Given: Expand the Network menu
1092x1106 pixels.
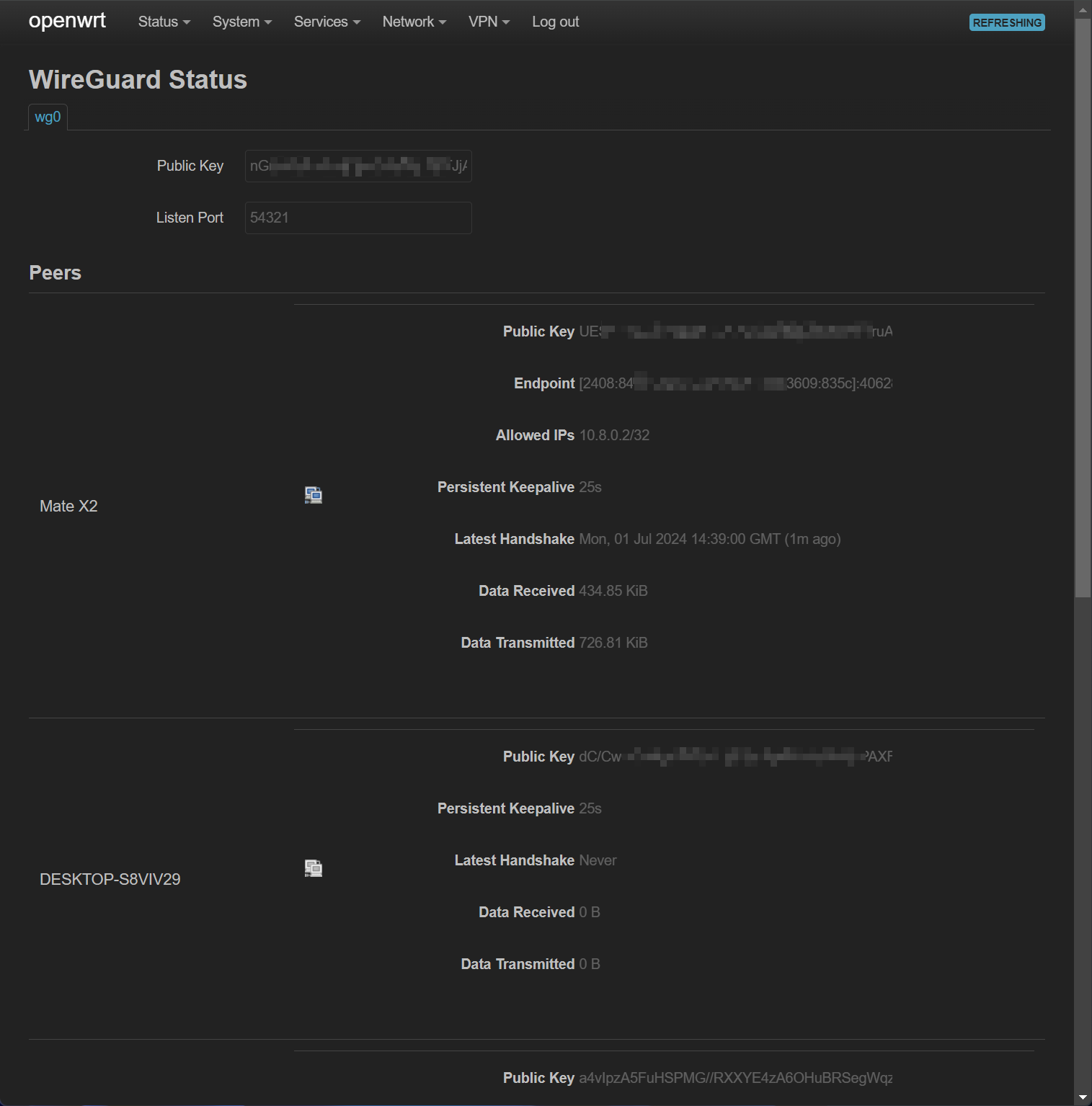Looking at the screenshot, I should [x=414, y=22].
